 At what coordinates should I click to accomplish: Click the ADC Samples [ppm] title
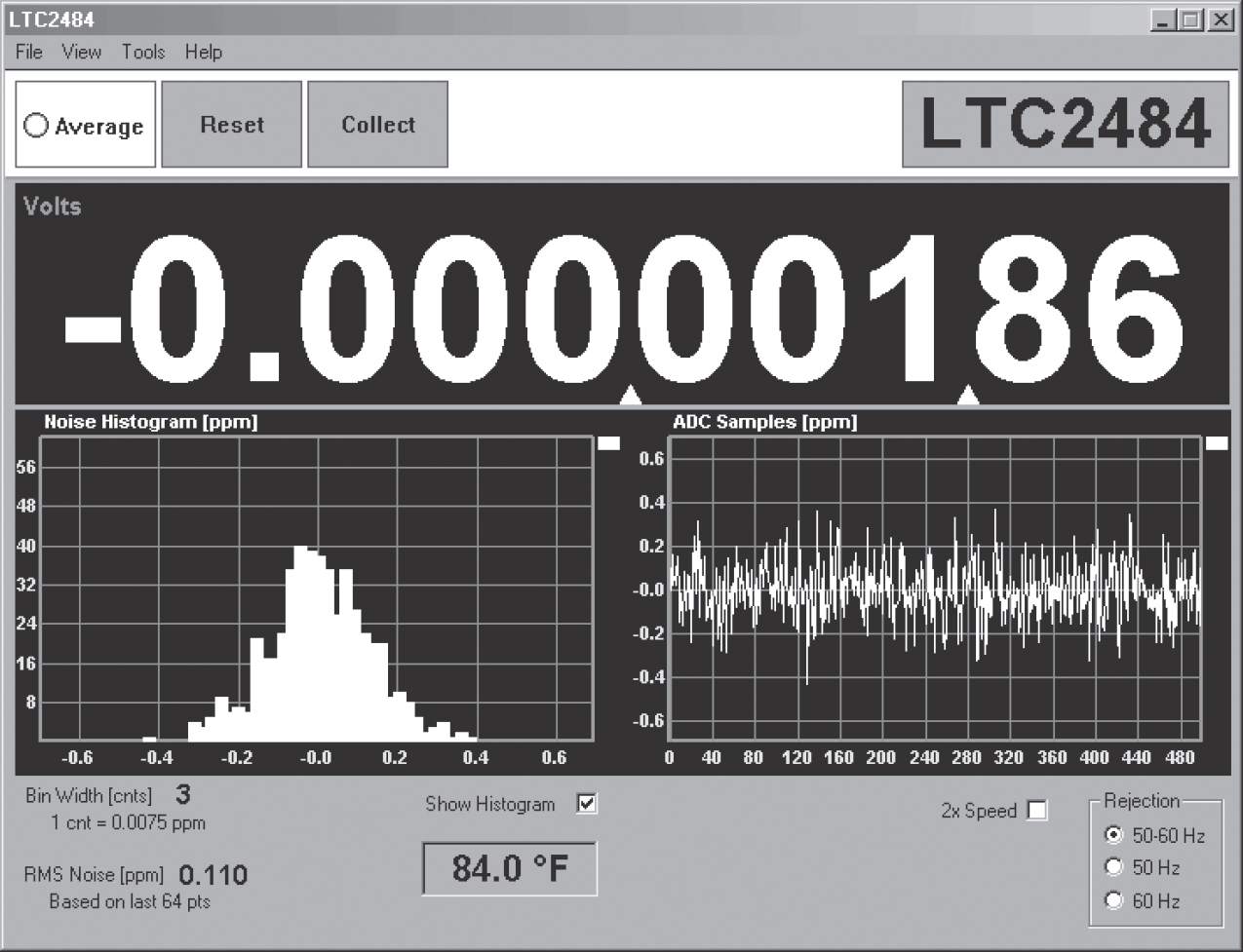765,422
